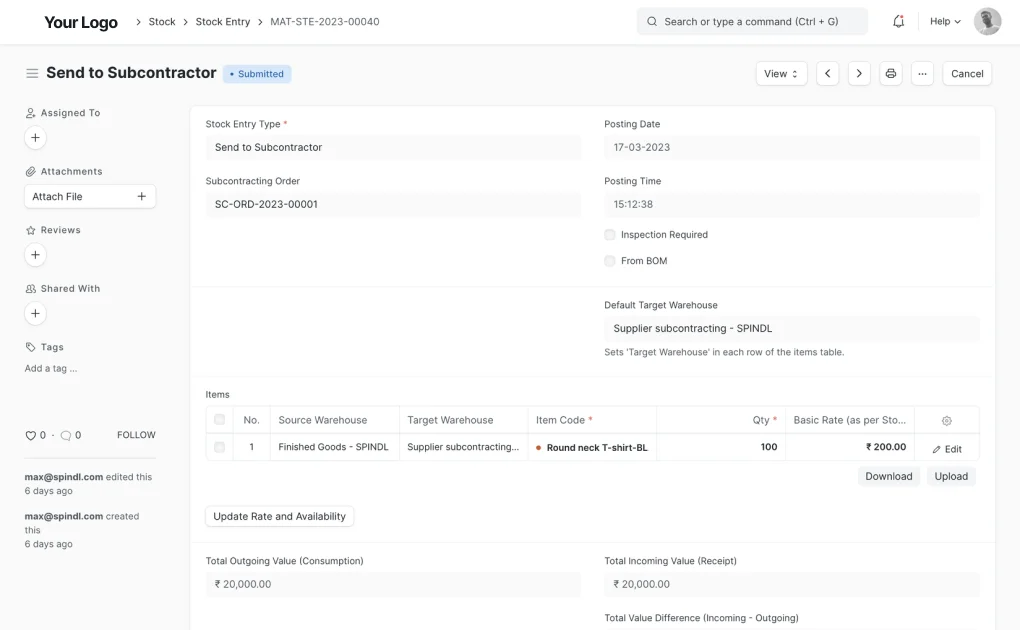Image resolution: width=1020 pixels, height=630 pixels.
Task: Navigate to the Stock breadcrumb
Action: tap(161, 20)
